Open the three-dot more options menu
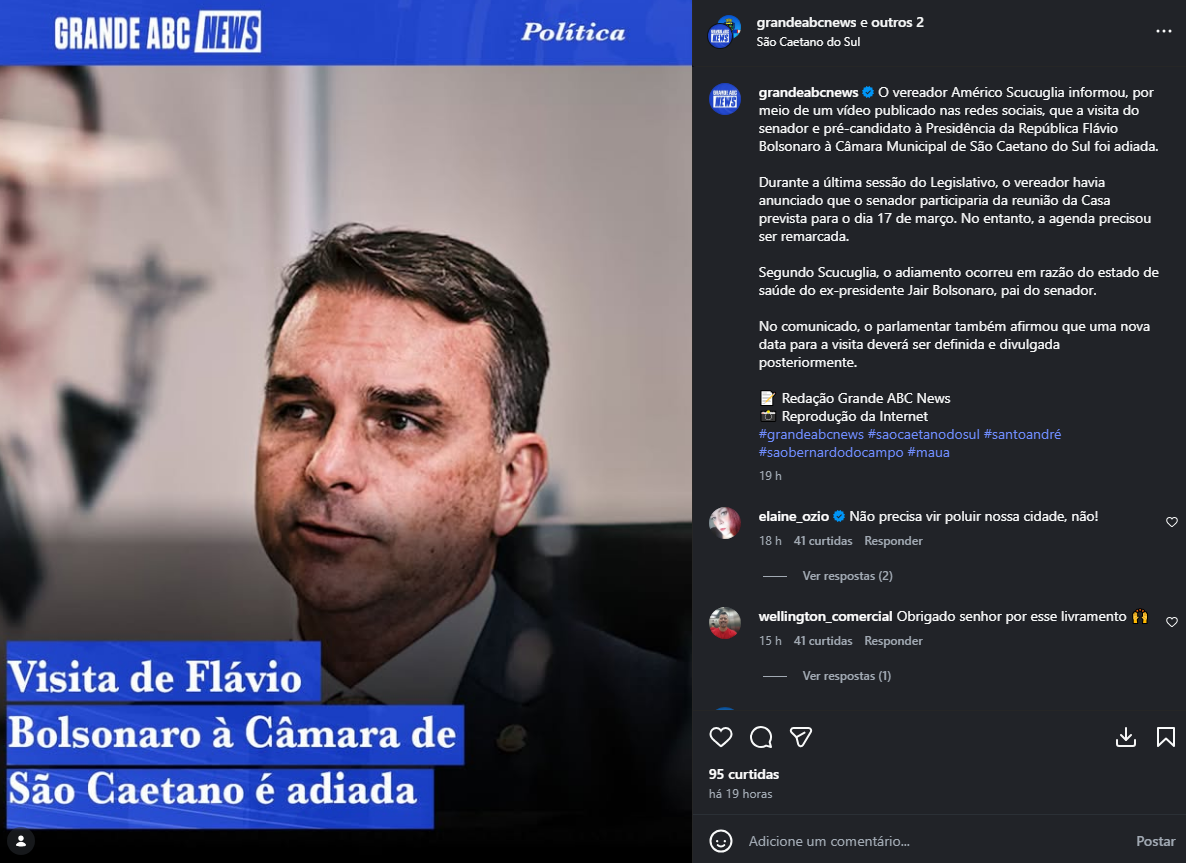Viewport: 1186px width, 863px height. (x=1163, y=31)
